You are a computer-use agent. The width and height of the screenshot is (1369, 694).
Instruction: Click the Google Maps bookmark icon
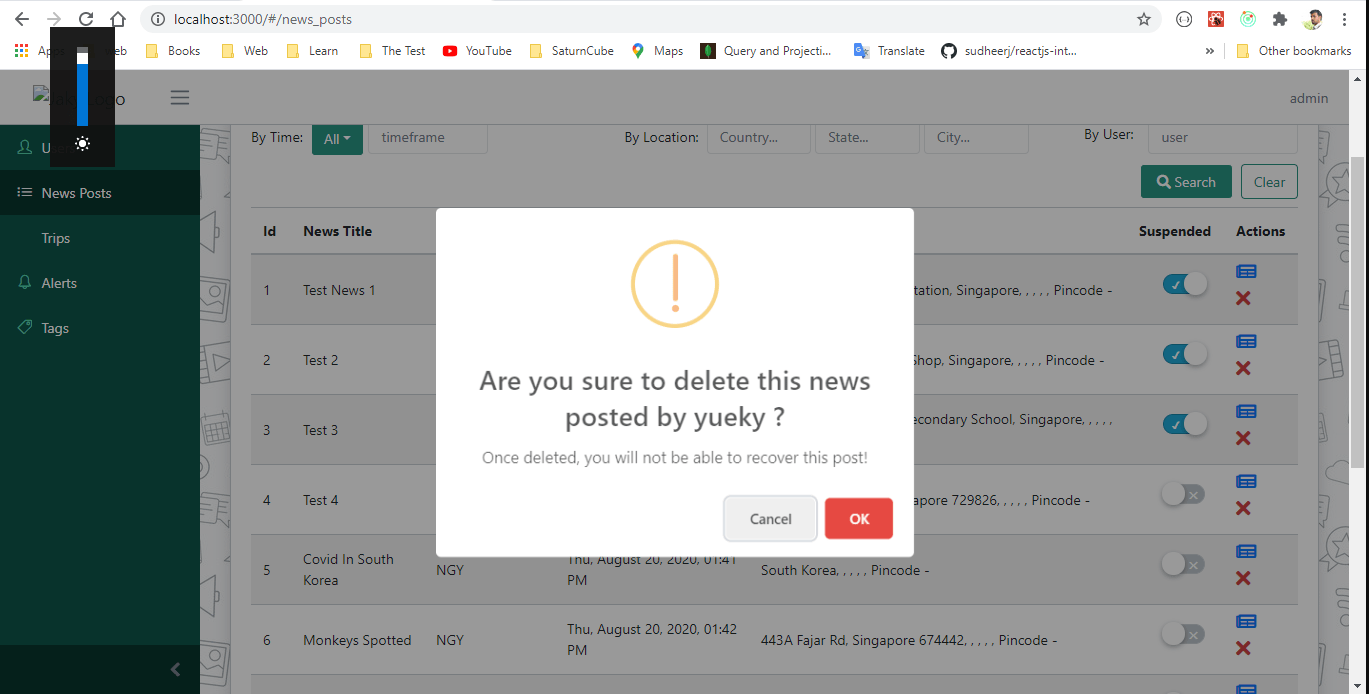636,50
